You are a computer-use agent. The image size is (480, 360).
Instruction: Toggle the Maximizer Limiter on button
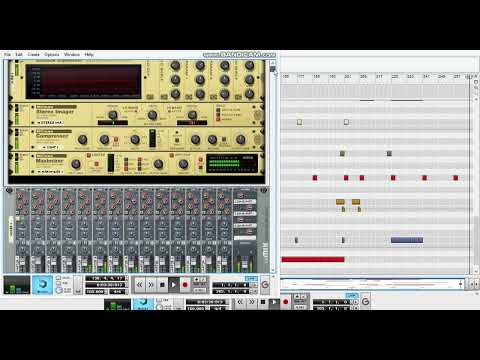(89, 155)
